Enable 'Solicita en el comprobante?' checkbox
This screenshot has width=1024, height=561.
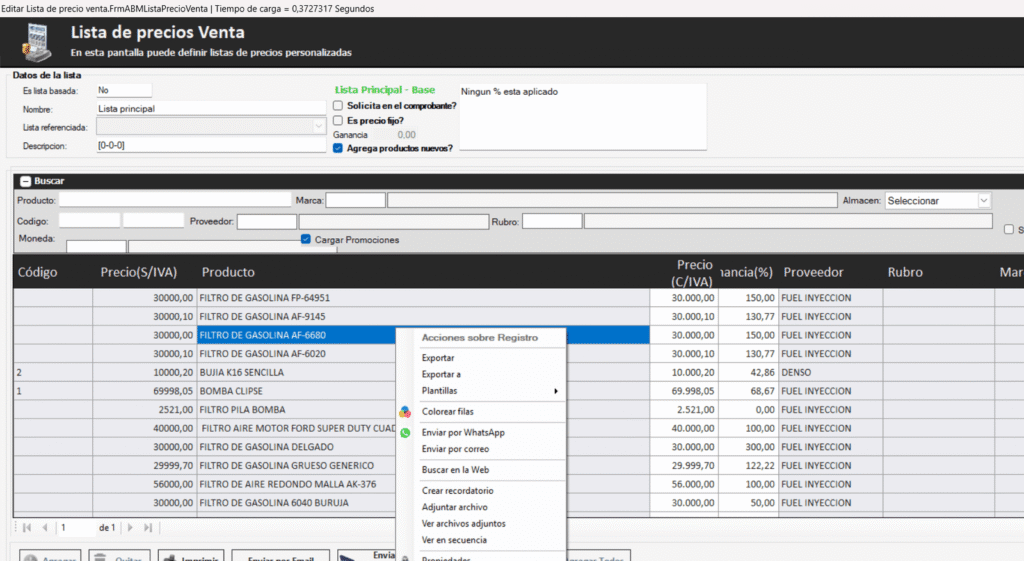coord(339,105)
